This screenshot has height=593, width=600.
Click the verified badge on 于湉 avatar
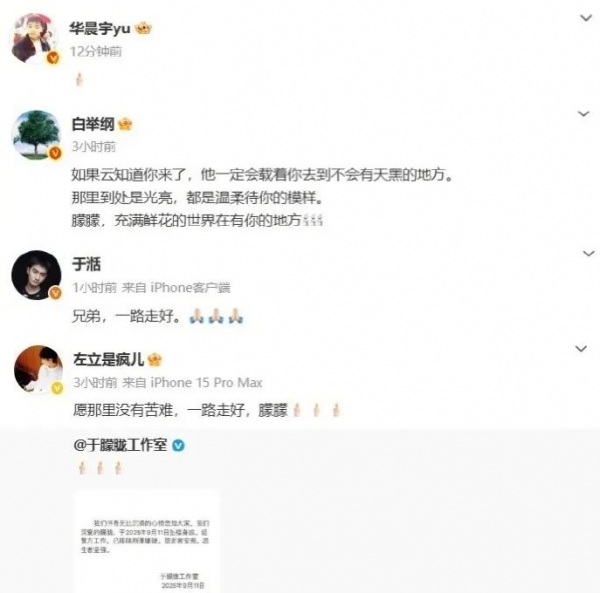click(56, 293)
